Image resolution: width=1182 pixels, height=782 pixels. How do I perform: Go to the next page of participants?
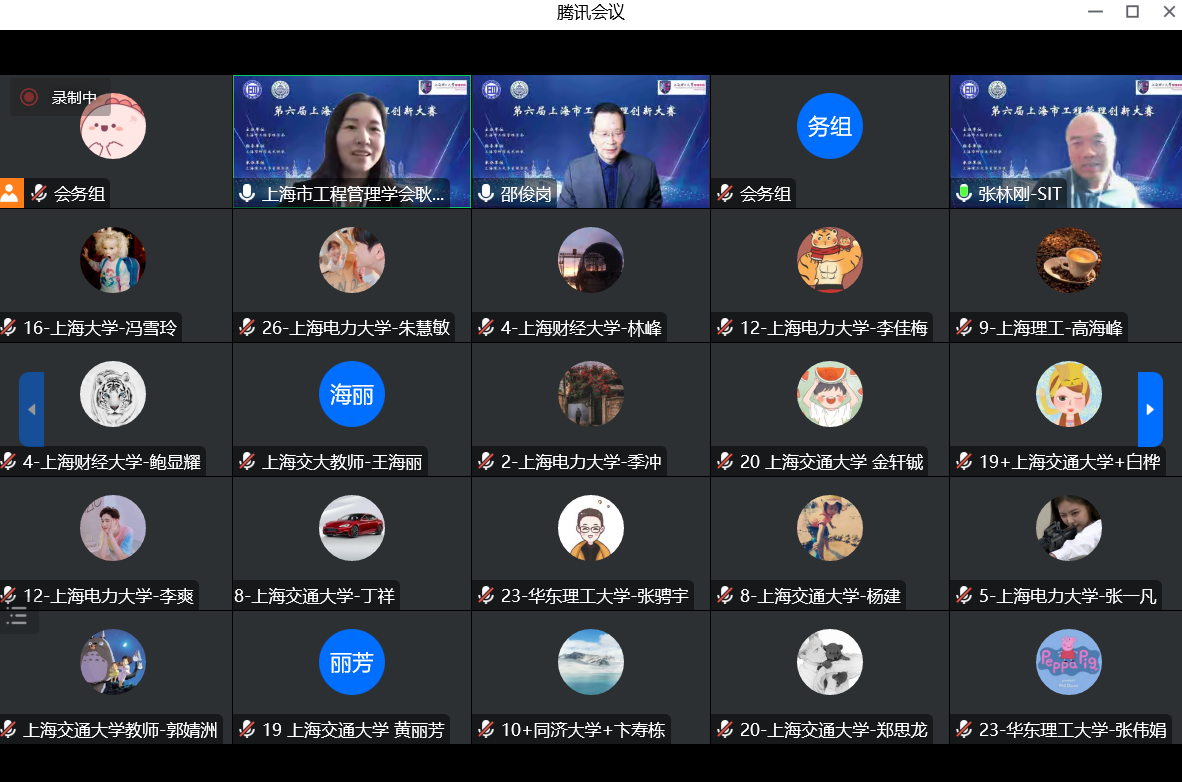click(x=1150, y=409)
